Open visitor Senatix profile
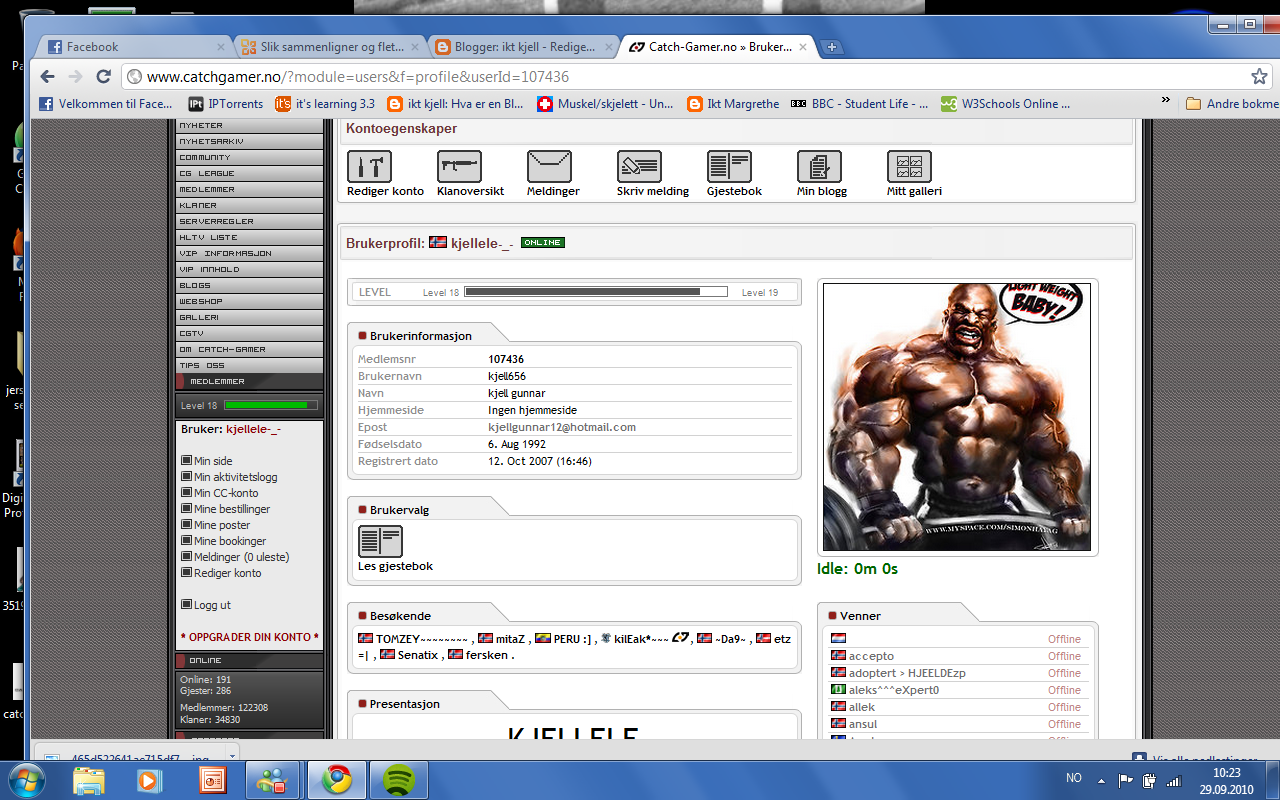Image resolution: width=1280 pixels, height=800 pixels. [x=418, y=655]
